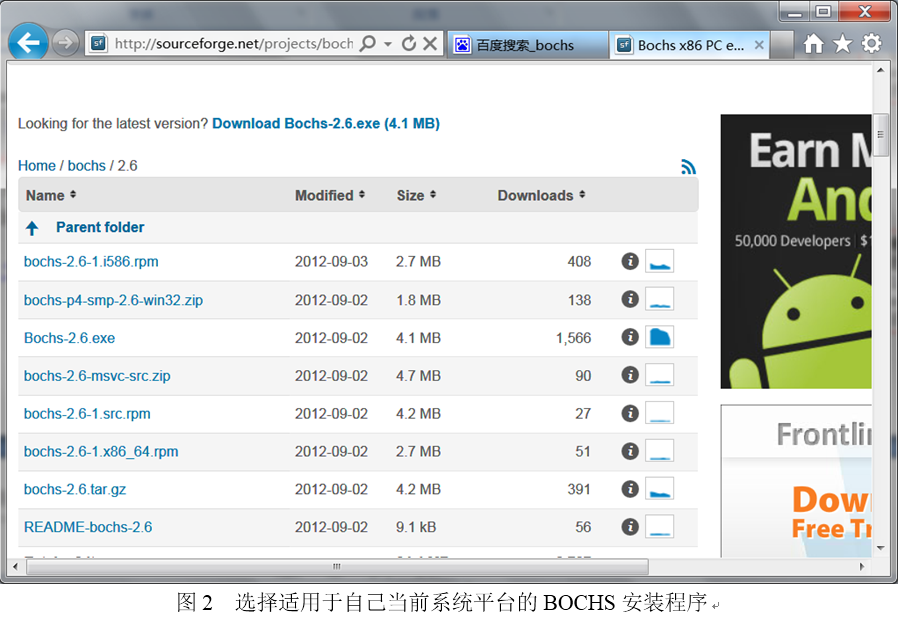
Task: View download stats chart for bochs-2.6-1.i586.rpm
Action: pos(659,261)
